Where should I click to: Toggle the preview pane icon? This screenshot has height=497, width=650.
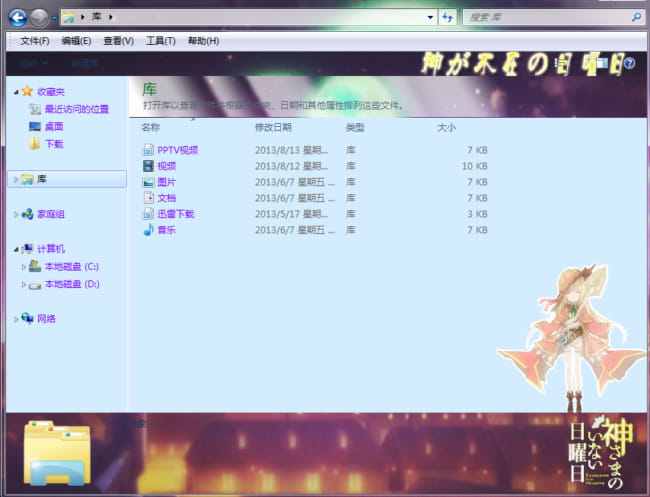point(602,63)
